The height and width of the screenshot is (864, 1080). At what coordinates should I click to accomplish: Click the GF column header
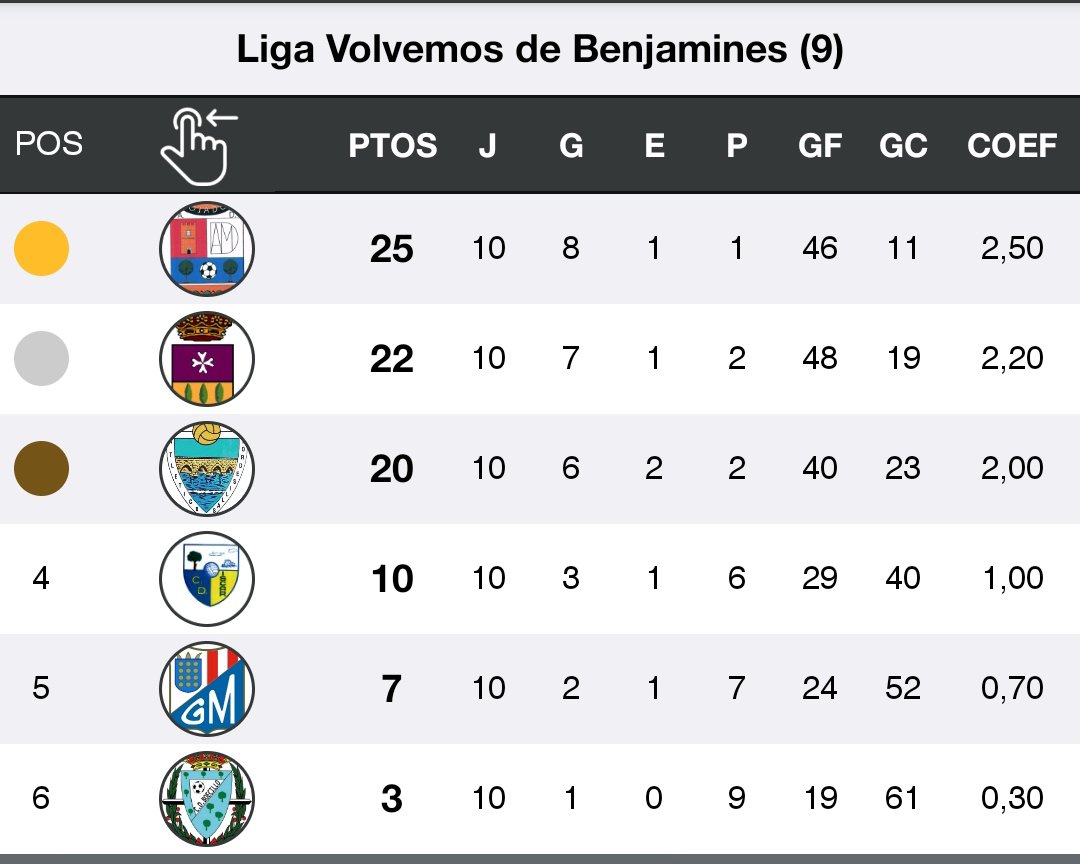(820, 146)
